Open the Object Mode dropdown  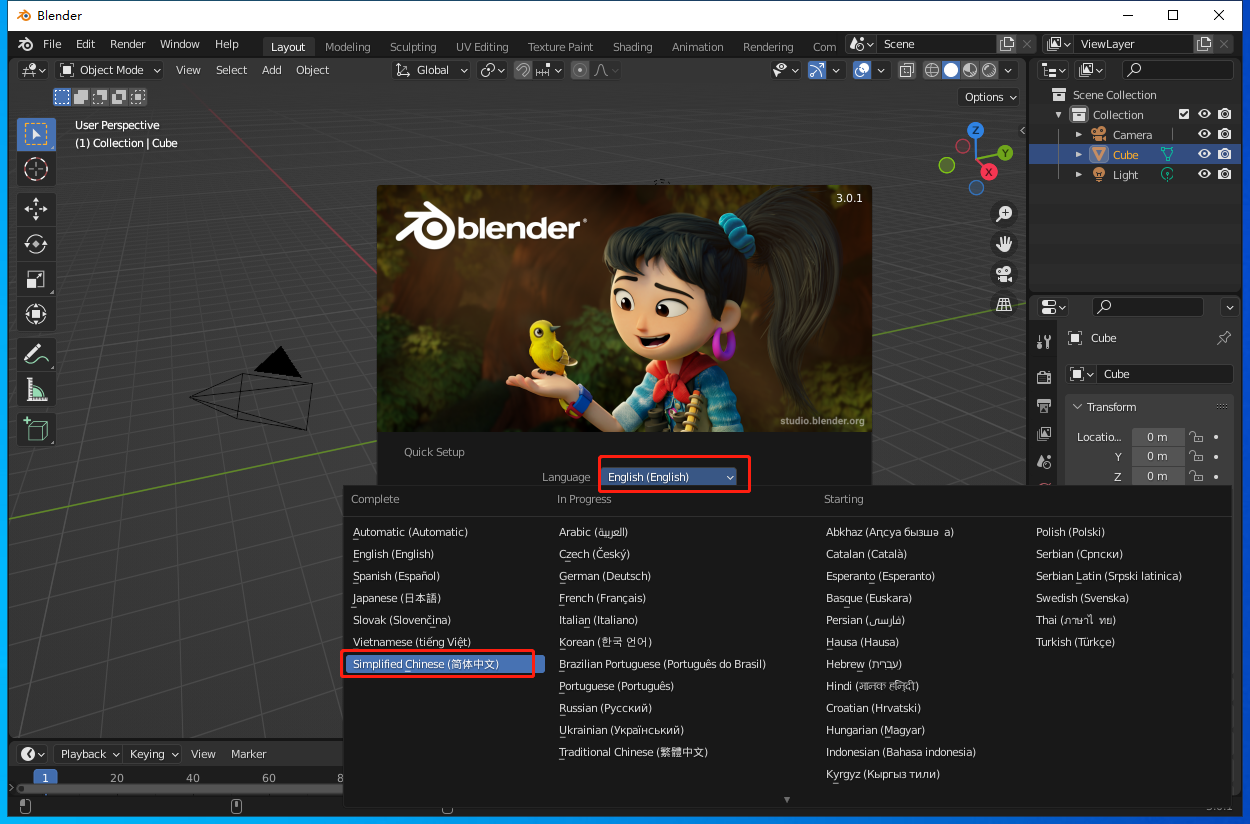pyautogui.click(x=110, y=70)
